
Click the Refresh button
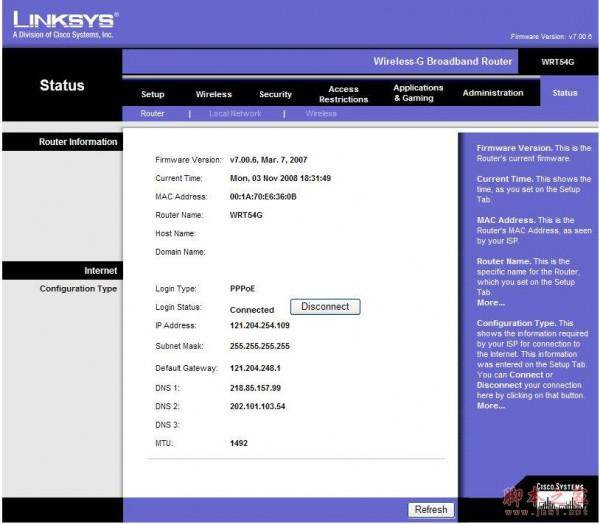pyautogui.click(x=431, y=509)
